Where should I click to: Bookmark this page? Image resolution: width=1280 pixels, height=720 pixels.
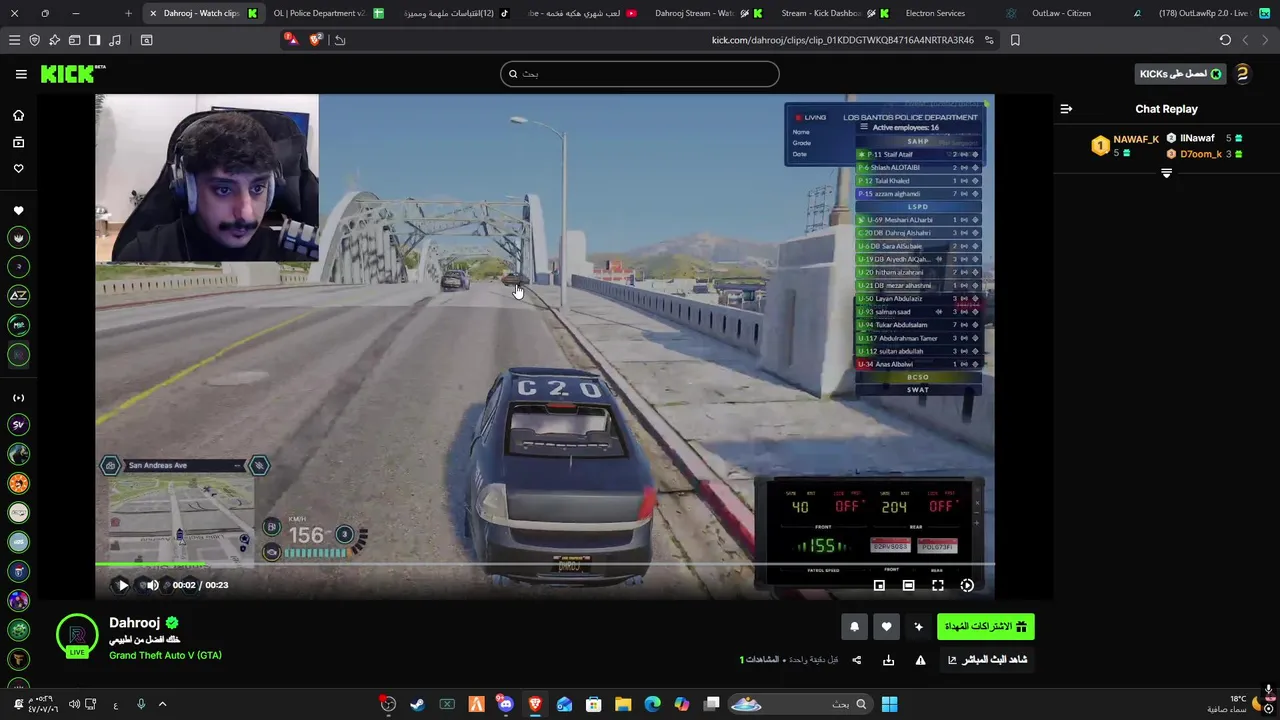[x=1015, y=40]
